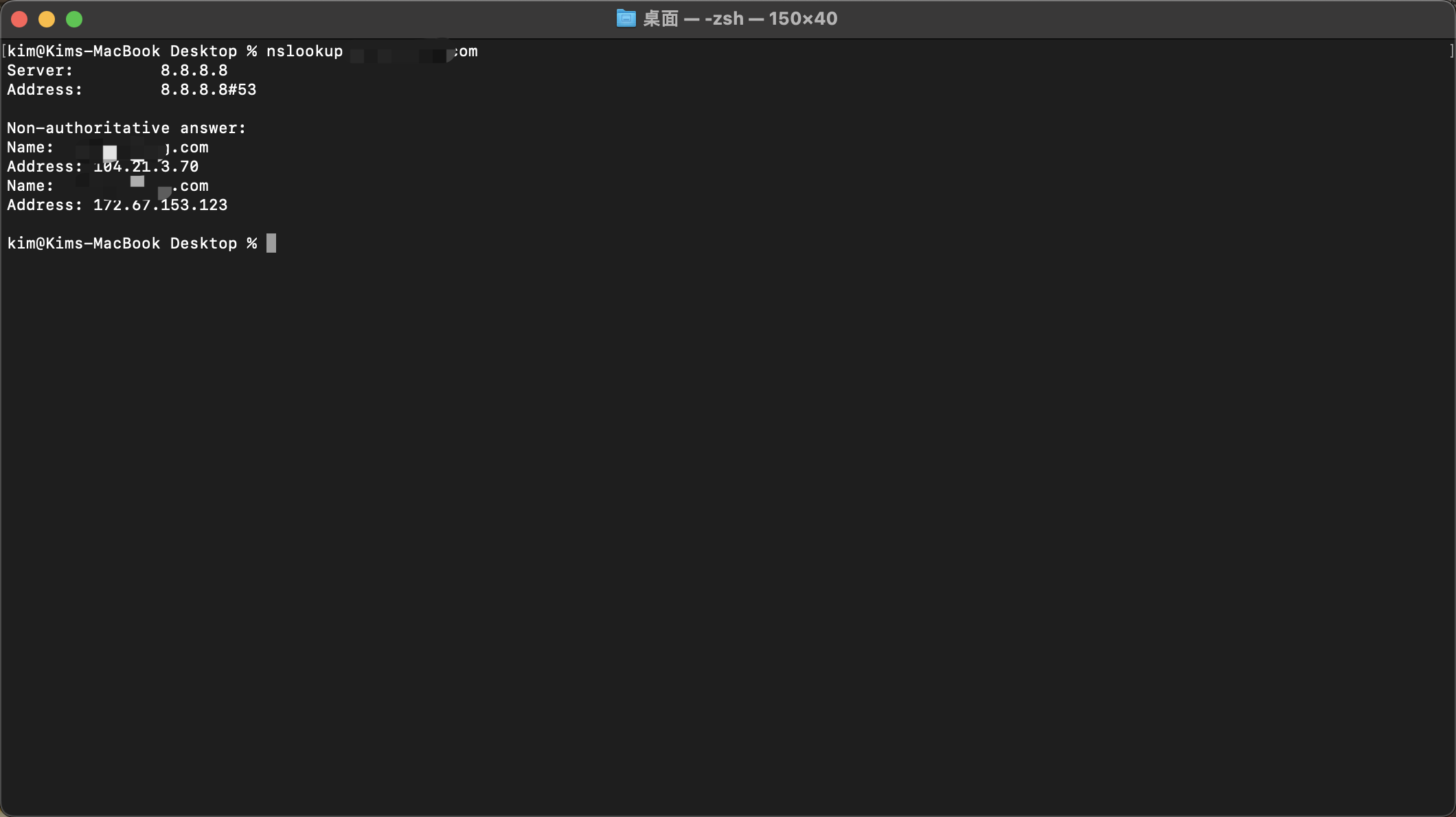Click the terminal cursor at the last prompt
The width and height of the screenshot is (1456, 817).
pos(271,243)
